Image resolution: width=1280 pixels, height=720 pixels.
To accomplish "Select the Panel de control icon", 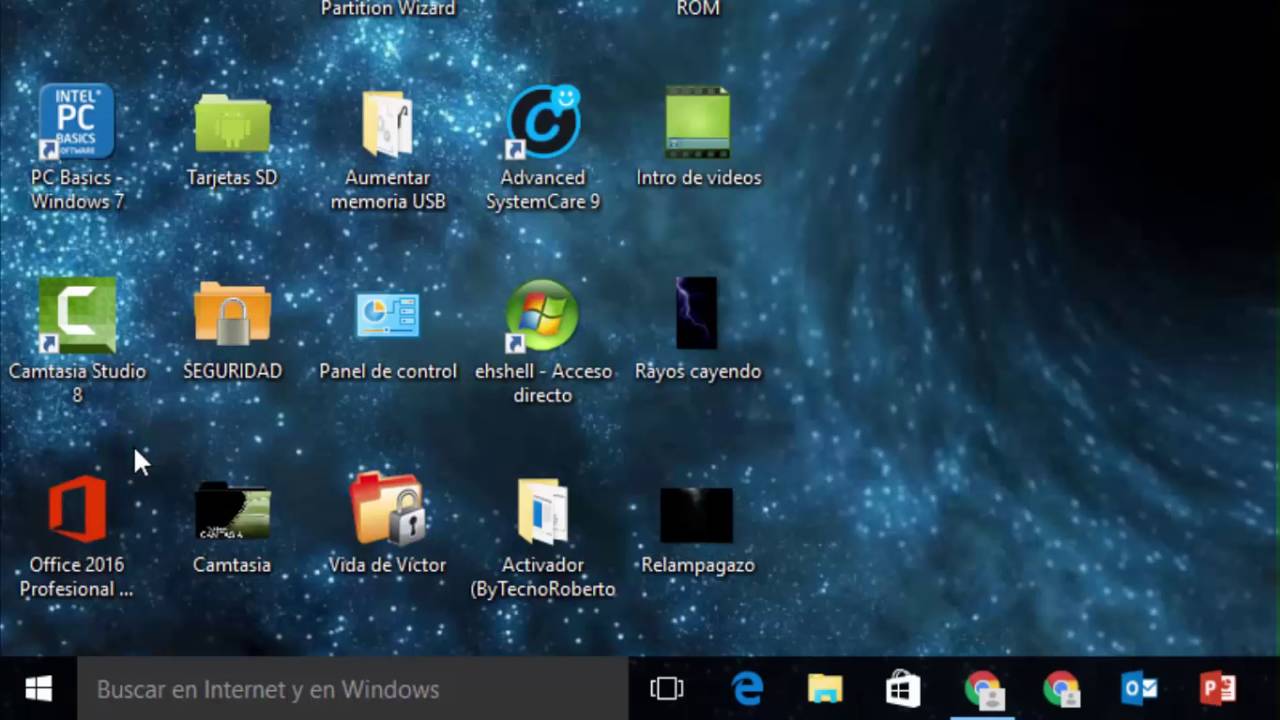I will [x=388, y=315].
